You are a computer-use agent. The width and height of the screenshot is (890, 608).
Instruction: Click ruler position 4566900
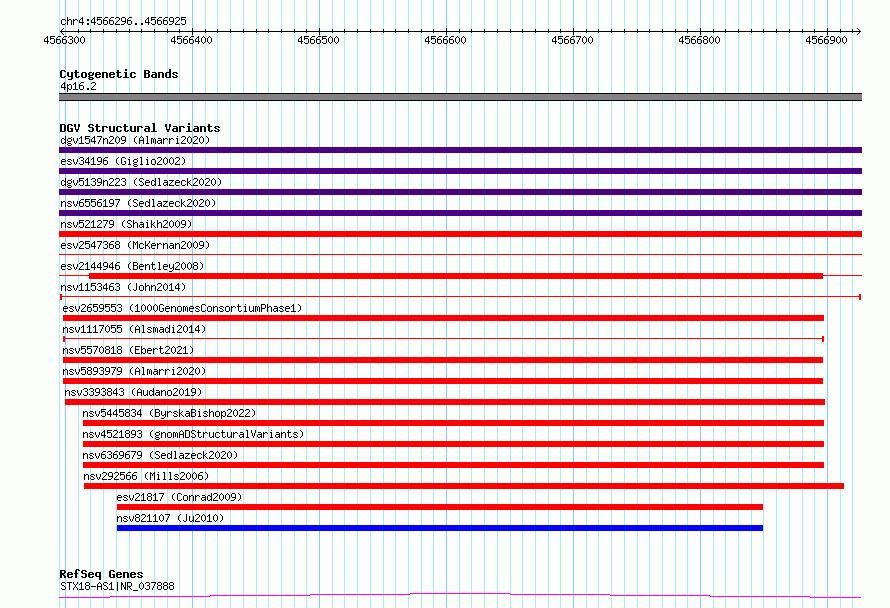(x=826, y=40)
